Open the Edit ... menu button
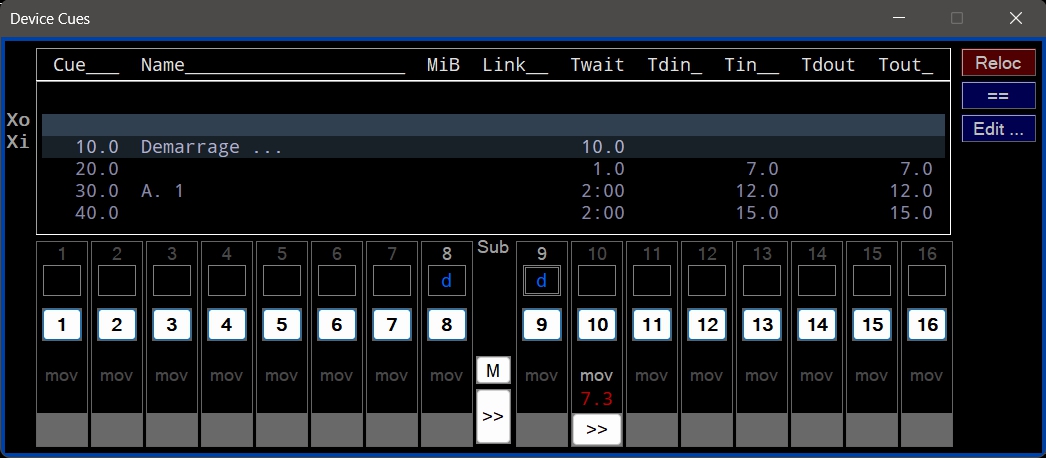1046x458 pixels. click(998, 129)
